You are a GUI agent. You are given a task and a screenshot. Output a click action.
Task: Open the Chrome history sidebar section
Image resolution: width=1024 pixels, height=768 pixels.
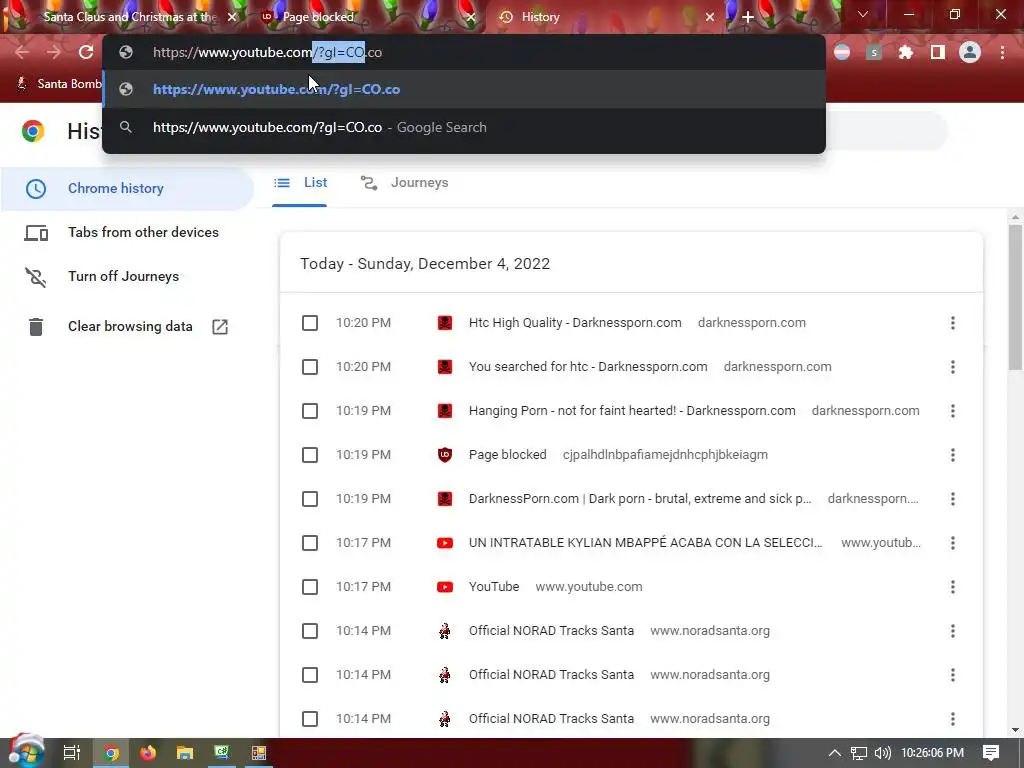pos(127,188)
